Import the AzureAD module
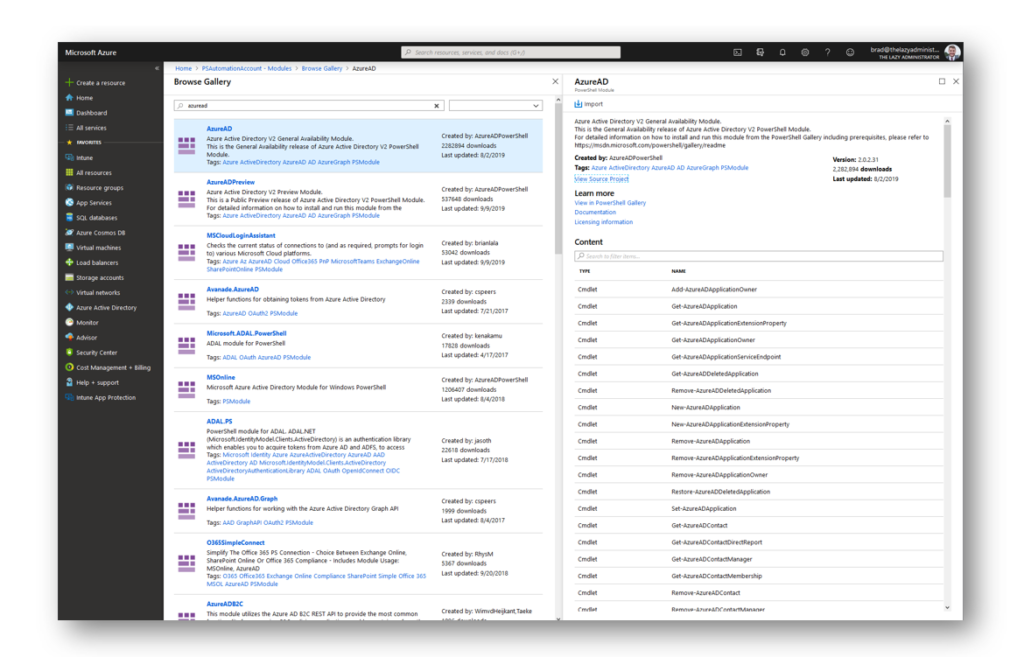This screenshot has width=1024, height=657. coord(588,104)
